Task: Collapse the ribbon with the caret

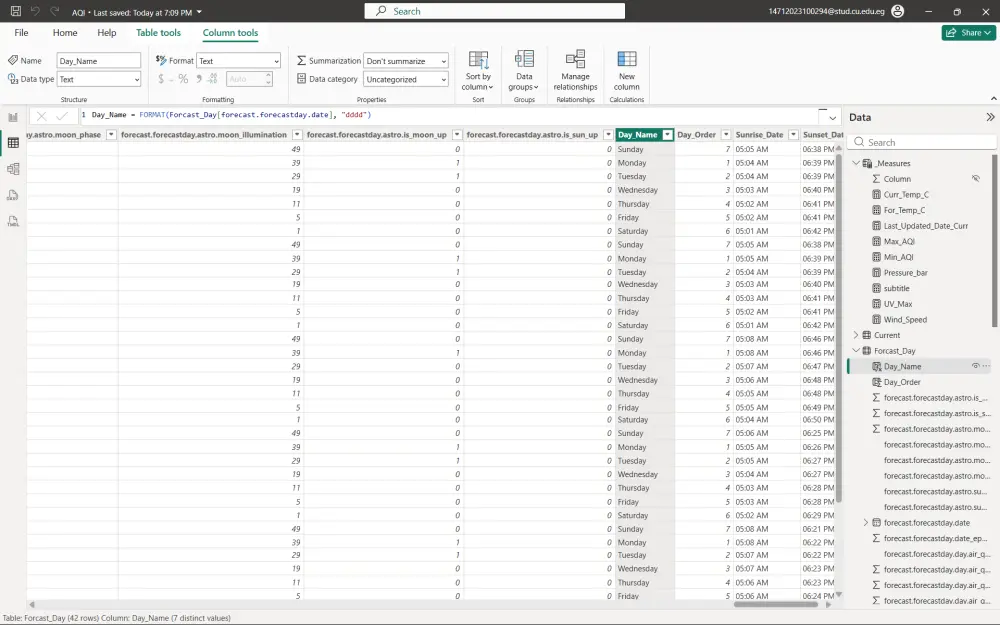Action: tap(993, 99)
